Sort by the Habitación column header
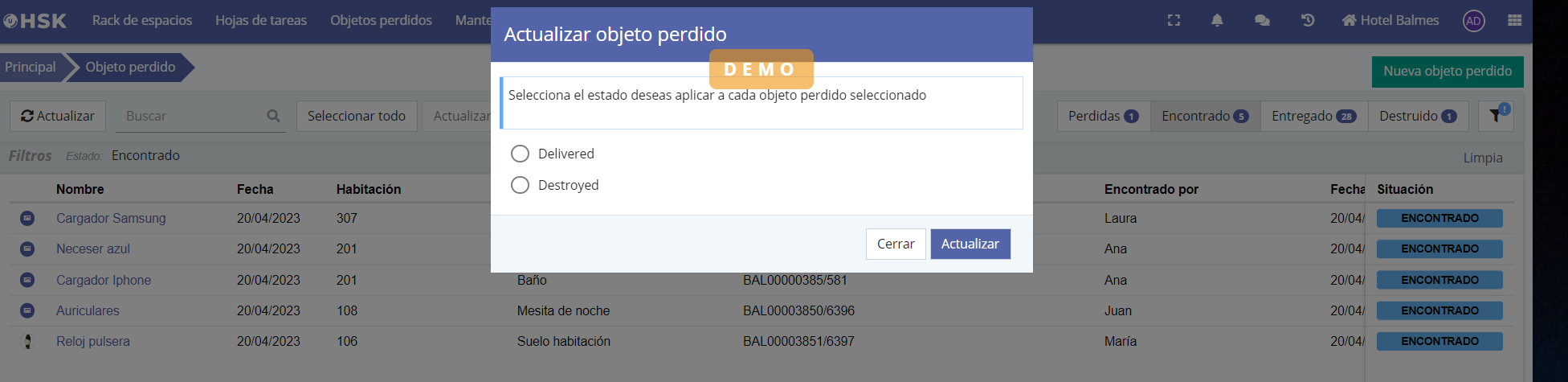This screenshot has width=1568, height=382. pos(369,189)
